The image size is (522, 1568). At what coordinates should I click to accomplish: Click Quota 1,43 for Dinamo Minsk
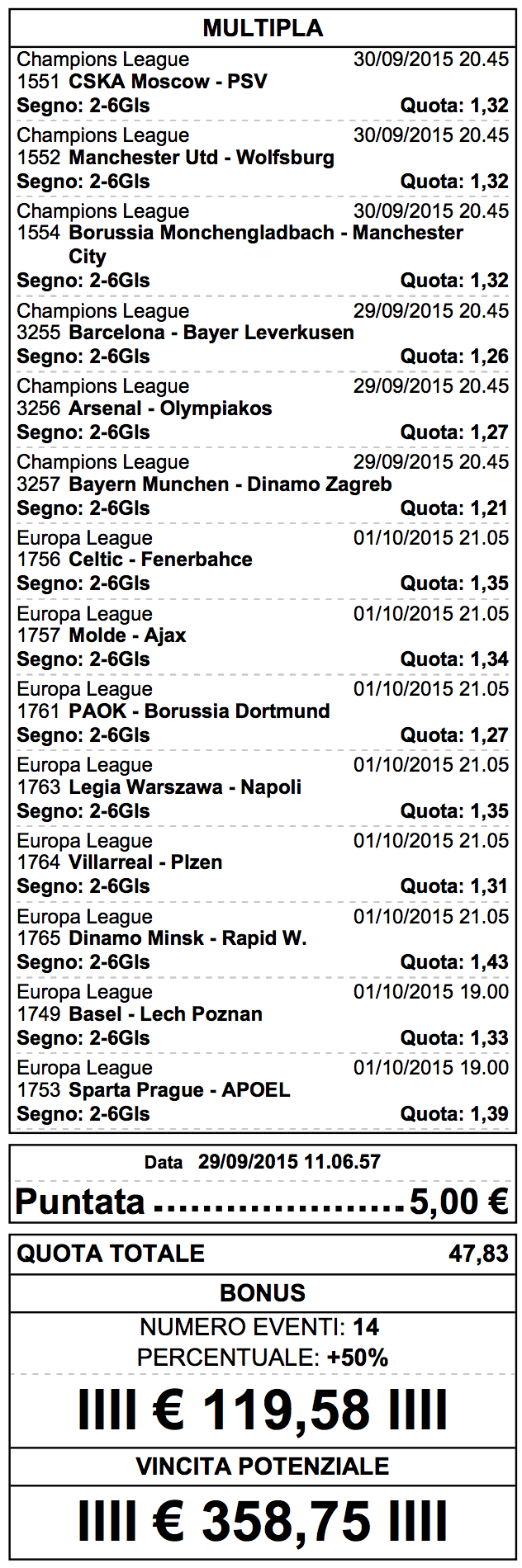pyautogui.click(x=454, y=962)
